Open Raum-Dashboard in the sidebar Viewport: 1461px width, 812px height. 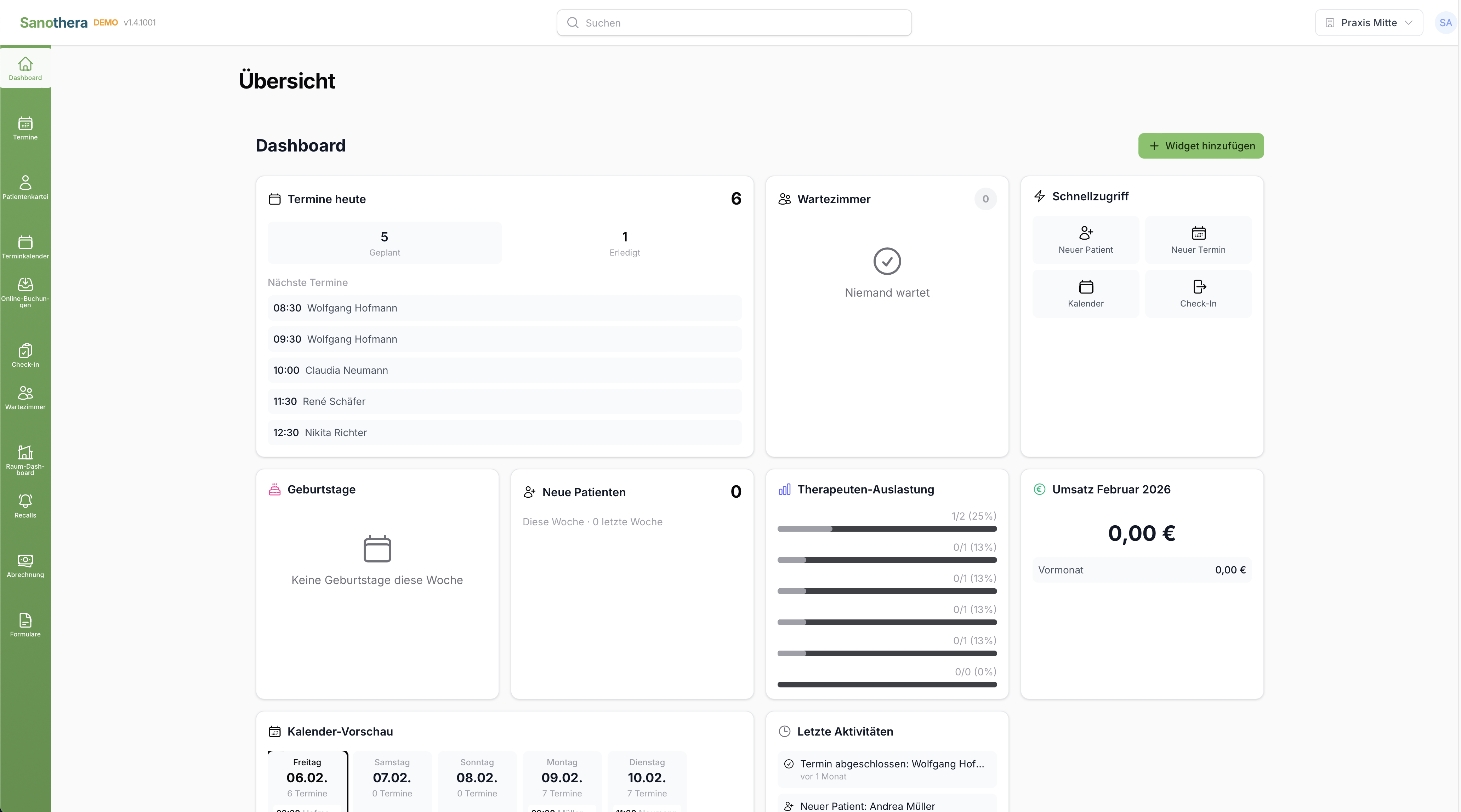(25, 461)
